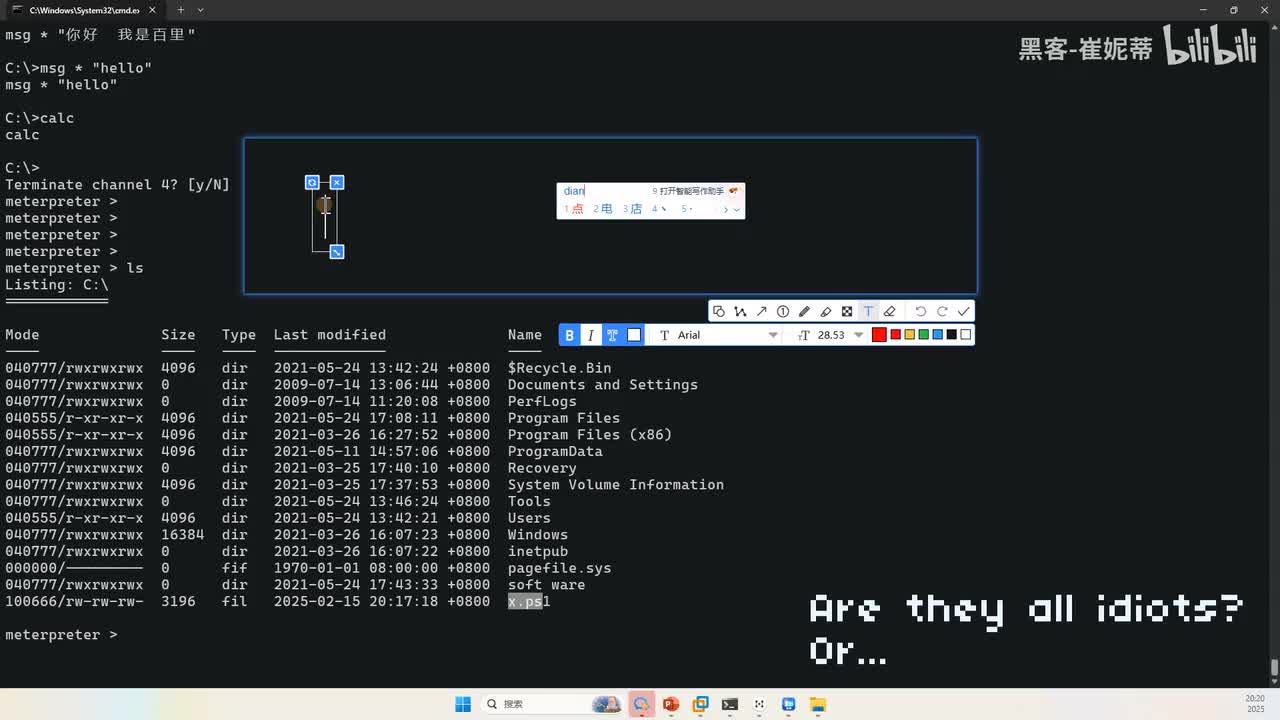The image size is (1280, 720).
Task: Open the font size 28.53 dropdown
Action: (x=830, y=335)
